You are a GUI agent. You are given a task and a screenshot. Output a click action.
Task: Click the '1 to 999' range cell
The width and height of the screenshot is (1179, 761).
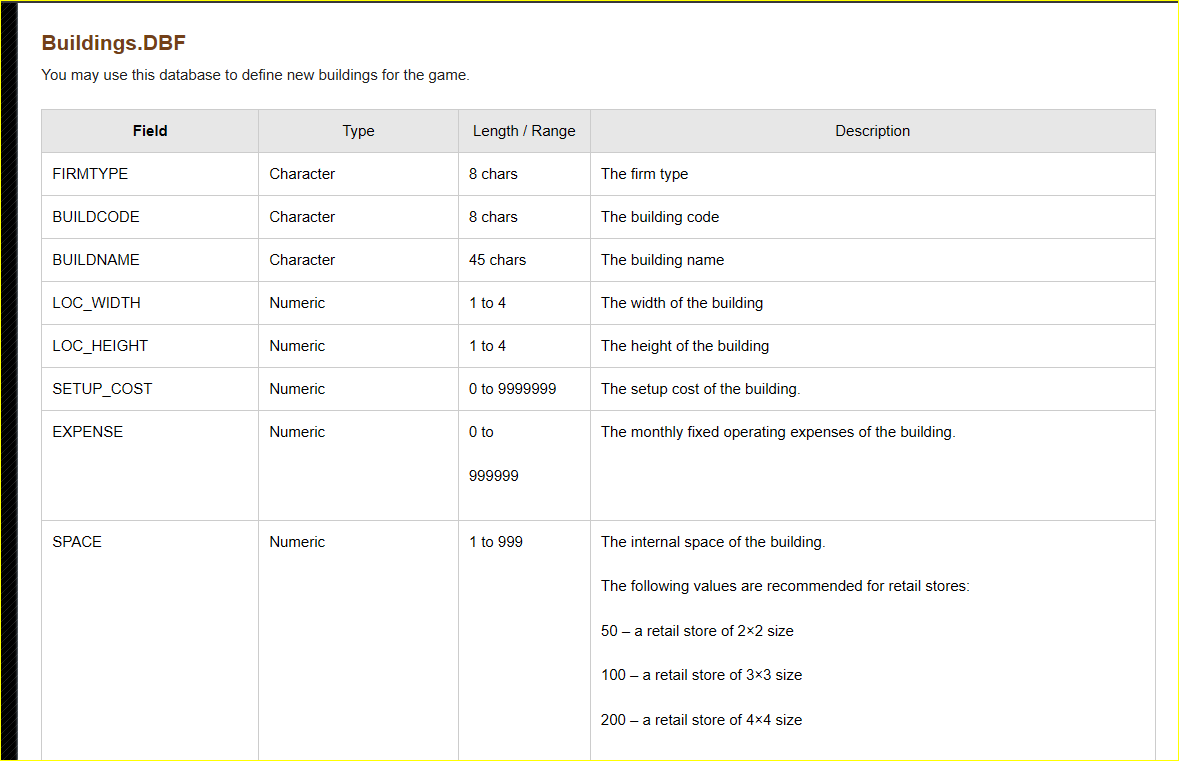coord(524,641)
